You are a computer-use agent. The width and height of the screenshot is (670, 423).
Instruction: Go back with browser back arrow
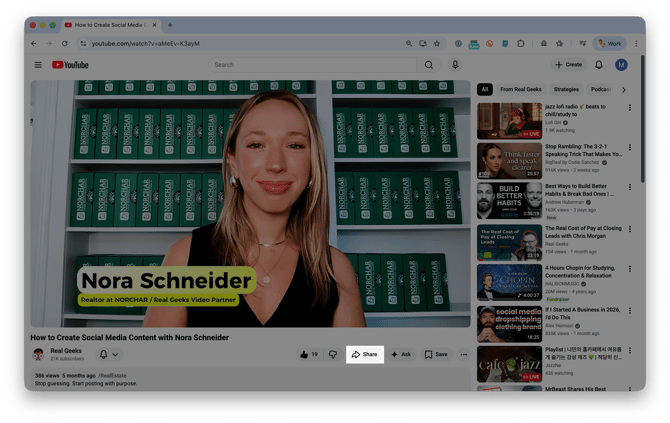pyautogui.click(x=34, y=44)
